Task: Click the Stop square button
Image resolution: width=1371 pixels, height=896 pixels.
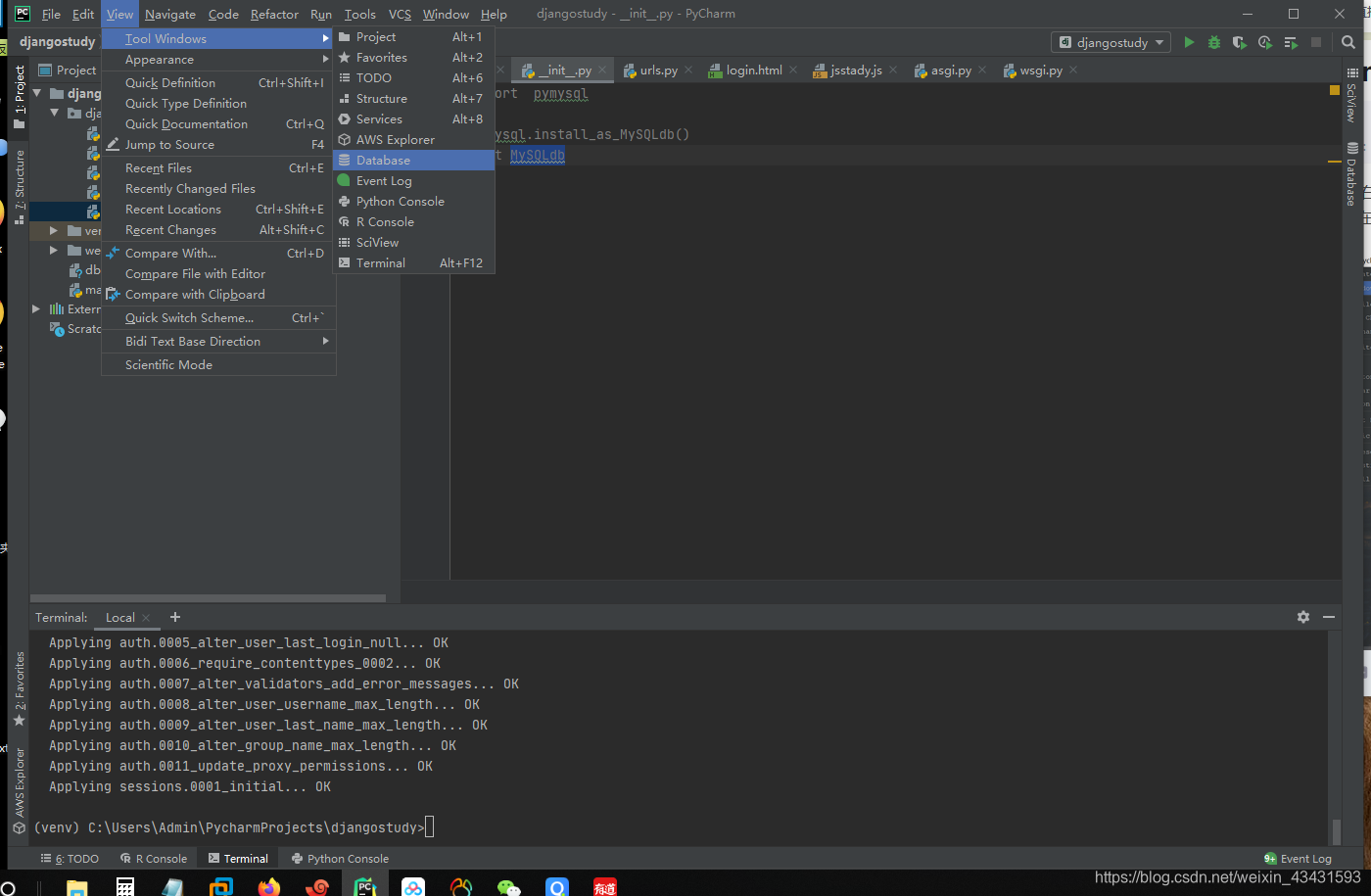Action: (x=1316, y=42)
